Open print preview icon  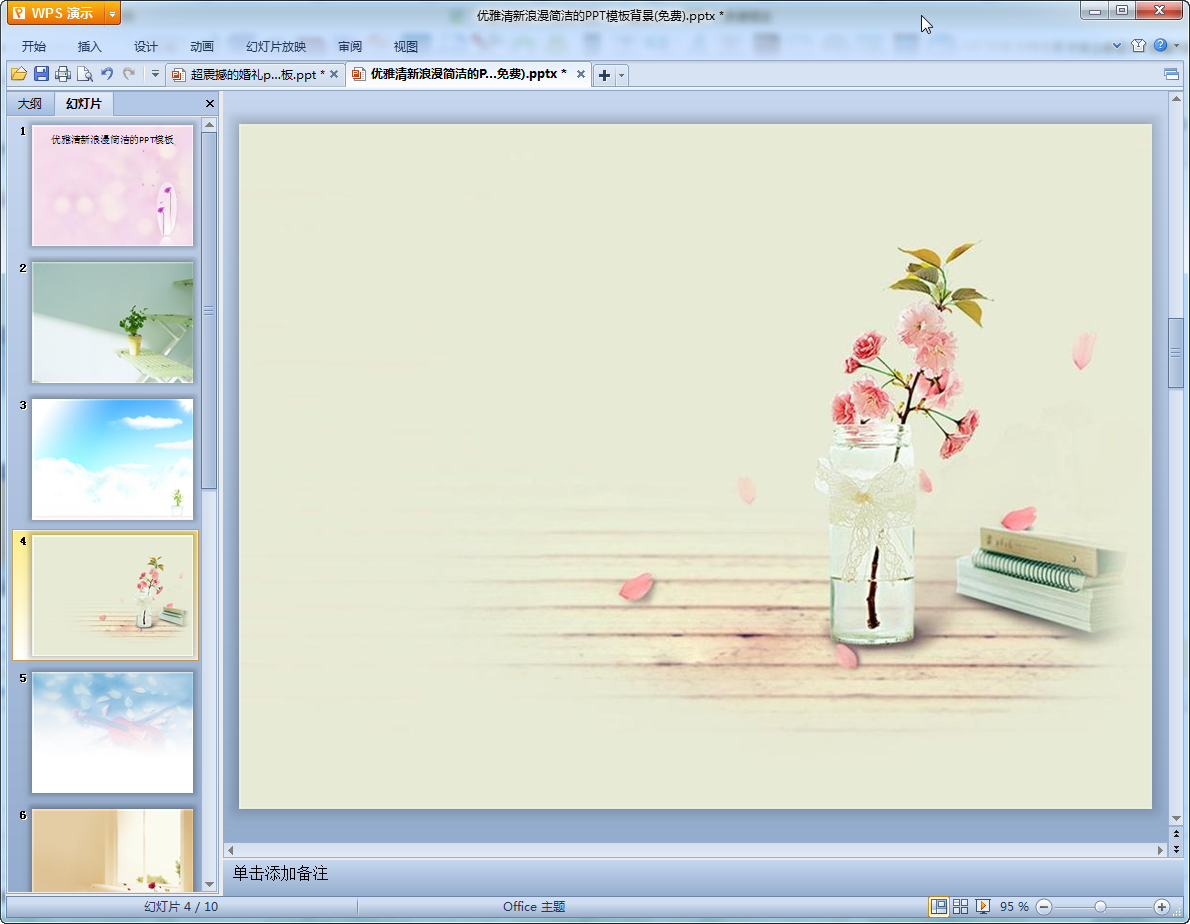pos(85,74)
